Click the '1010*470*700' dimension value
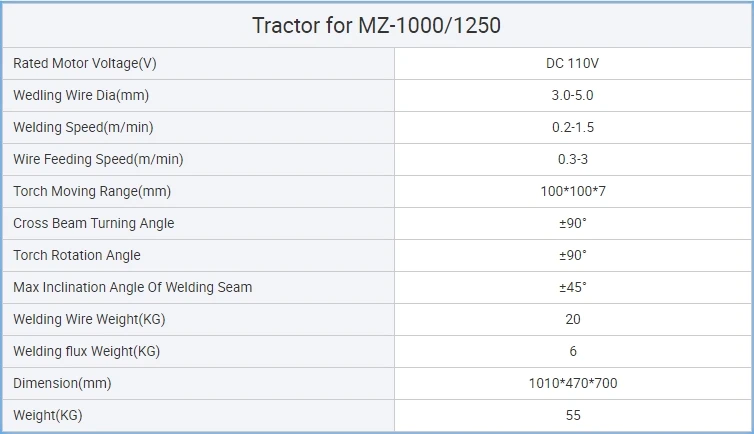This screenshot has width=754, height=434. click(573, 383)
